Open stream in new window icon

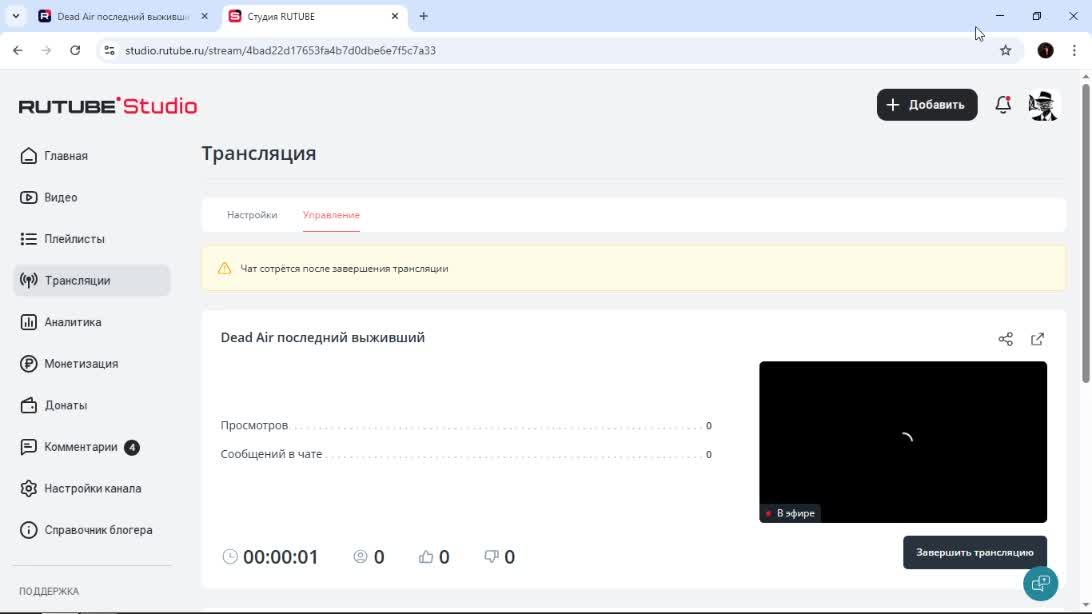coord(1038,339)
